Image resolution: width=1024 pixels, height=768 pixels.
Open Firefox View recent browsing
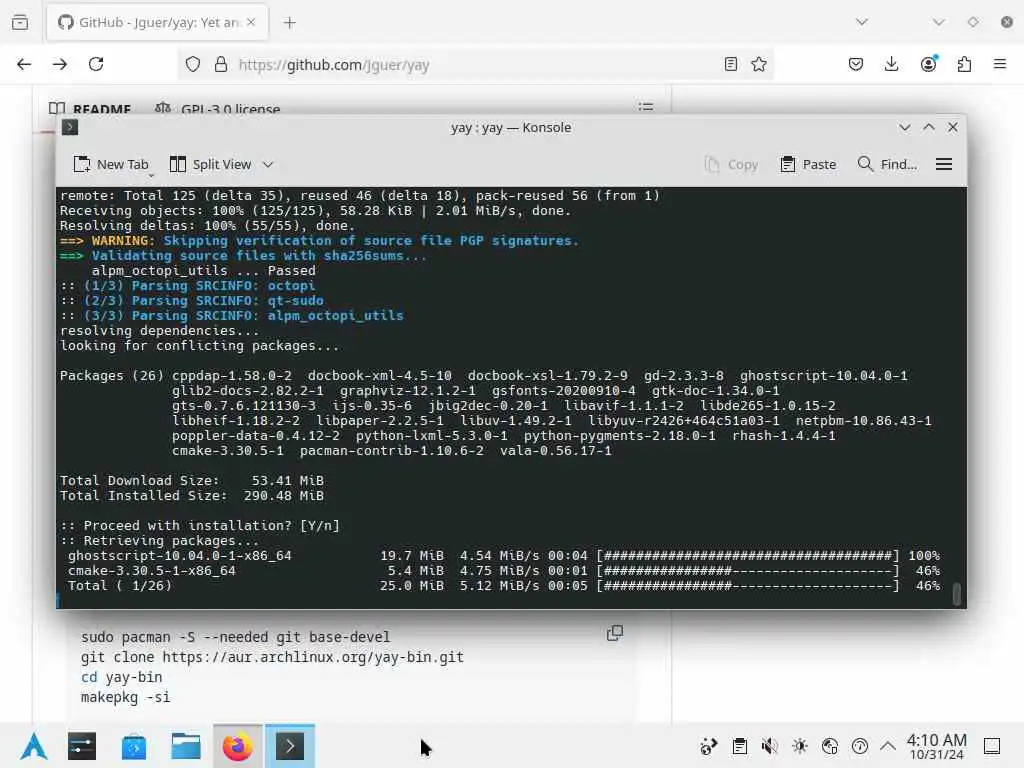tap(20, 22)
